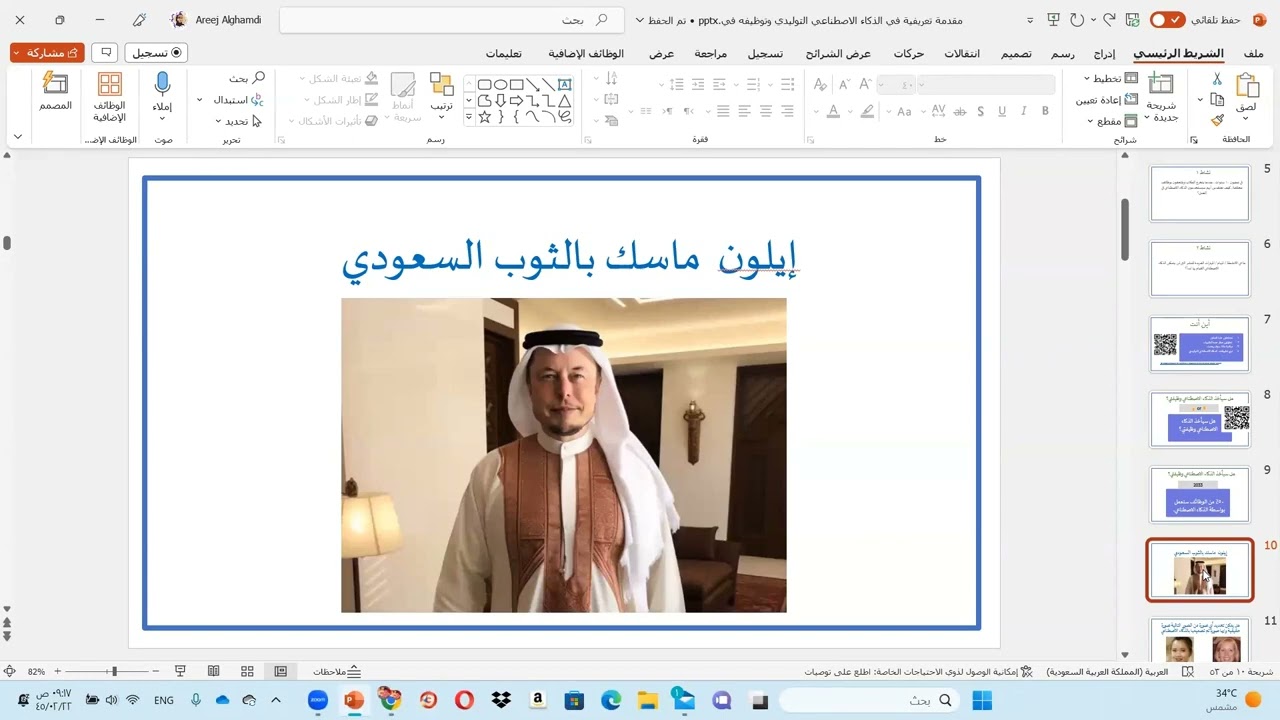Toggle text Shadow (S) formatting
The image size is (1280, 720).
[981, 111]
